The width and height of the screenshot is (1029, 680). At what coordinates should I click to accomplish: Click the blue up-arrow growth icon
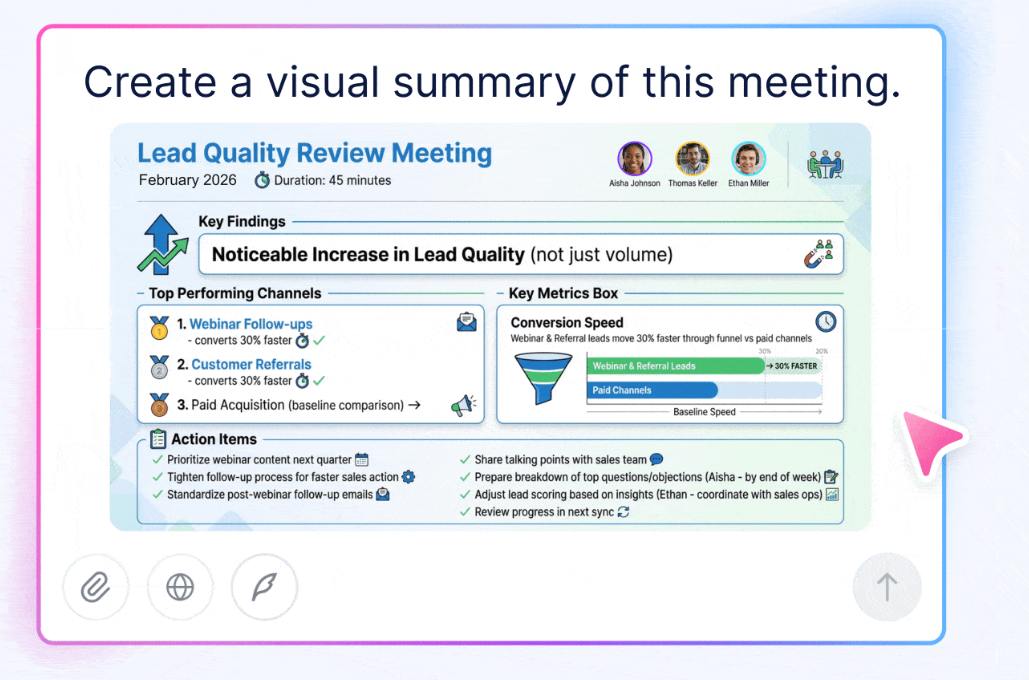click(x=161, y=244)
